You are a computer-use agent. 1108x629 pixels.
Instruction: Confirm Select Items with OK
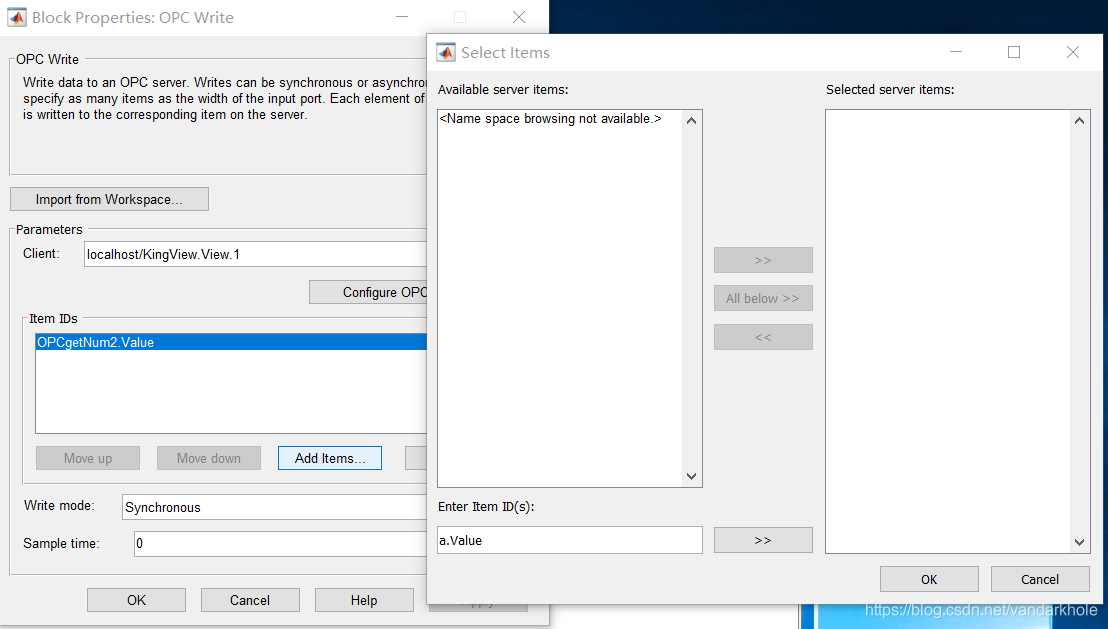(x=929, y=579)
